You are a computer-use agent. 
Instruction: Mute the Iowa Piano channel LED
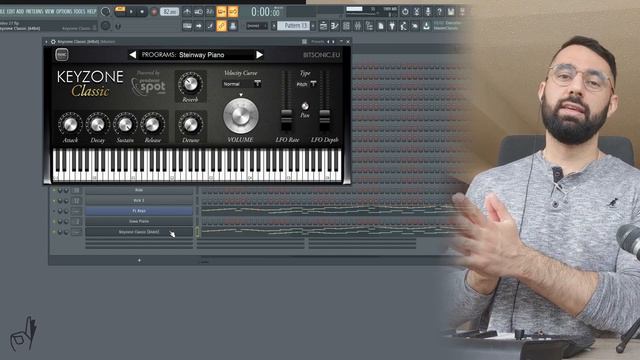coord(54,221)
